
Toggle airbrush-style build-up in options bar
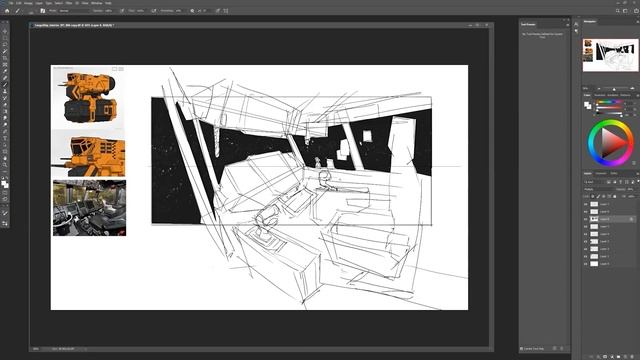point(154,11)
